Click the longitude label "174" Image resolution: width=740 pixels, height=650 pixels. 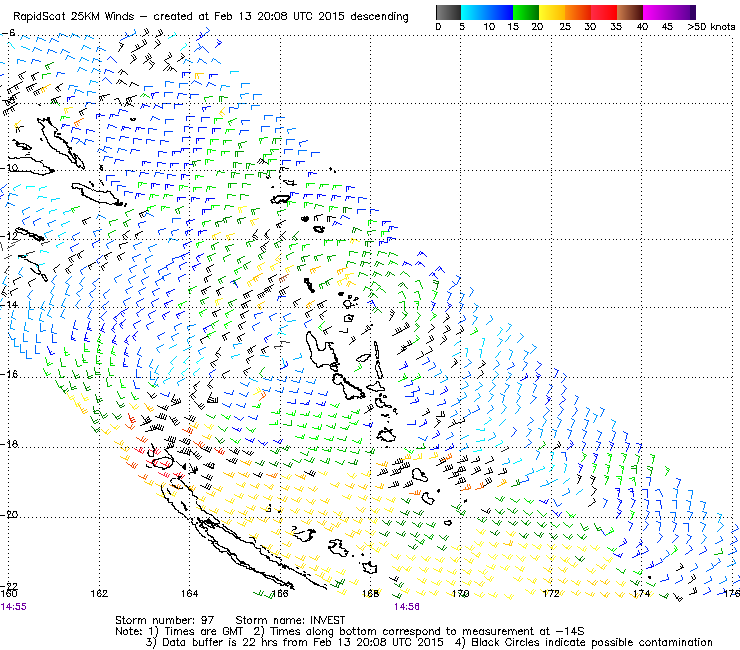pyautogui.click(x=641, y=593)
